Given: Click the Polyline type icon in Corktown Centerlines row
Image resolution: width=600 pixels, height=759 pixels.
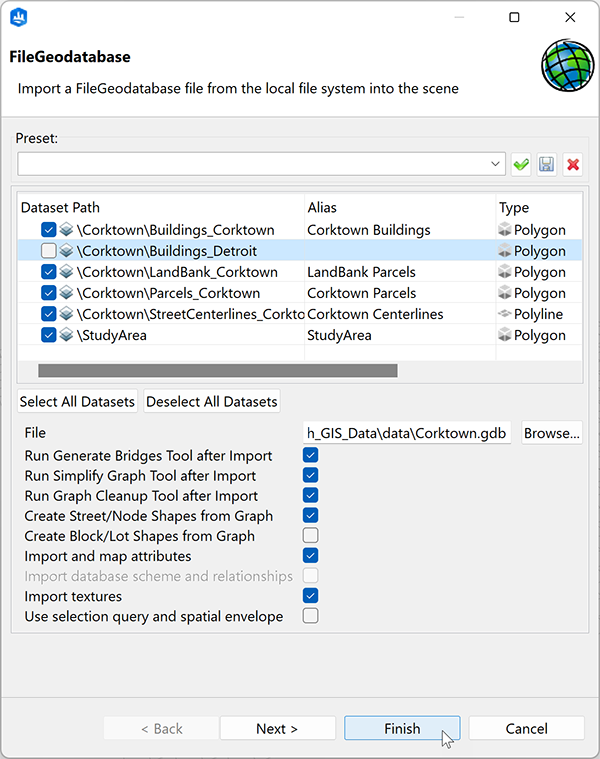Looking at the screenshot, I should coord(505,314).
